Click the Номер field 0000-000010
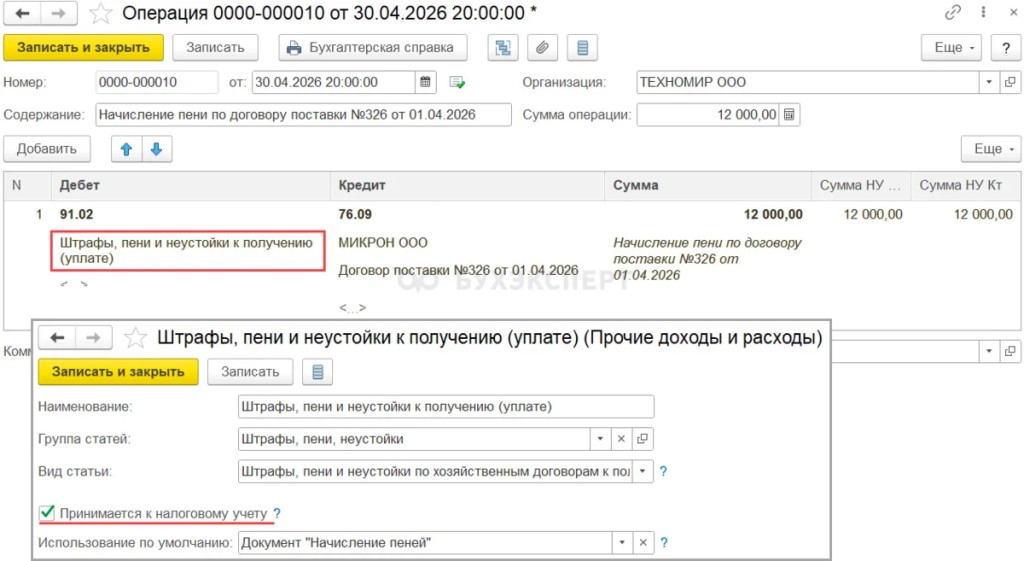1024x561 pixels. tap(157, 82)
